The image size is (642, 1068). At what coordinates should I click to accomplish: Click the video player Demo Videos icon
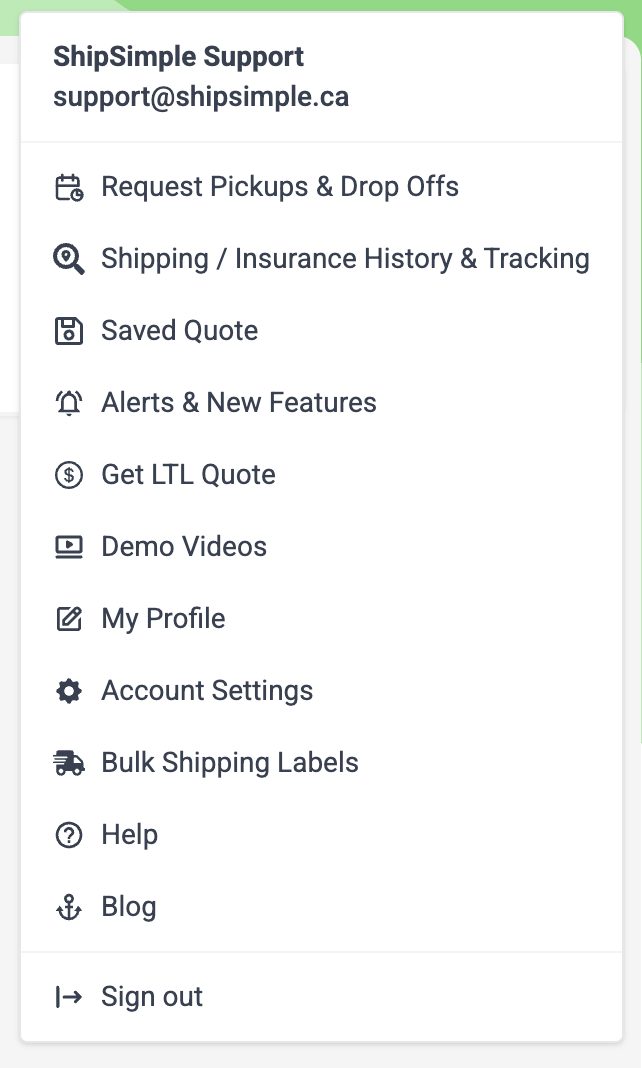coord(69,547)
